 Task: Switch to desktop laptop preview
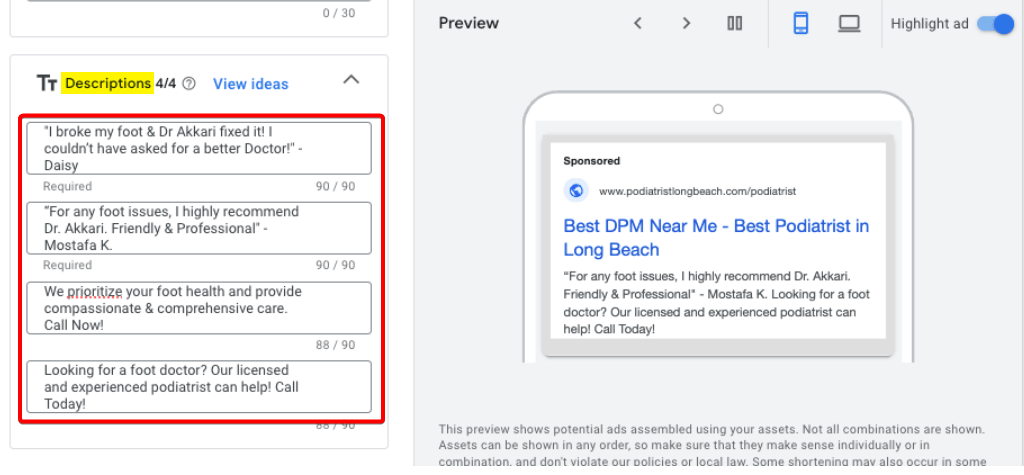tap(849, 24)
